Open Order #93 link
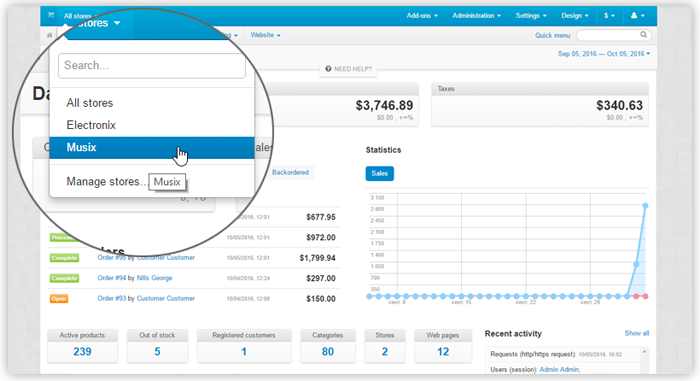The height and width of the screenshot is (381, 700). tap(112, 298)
